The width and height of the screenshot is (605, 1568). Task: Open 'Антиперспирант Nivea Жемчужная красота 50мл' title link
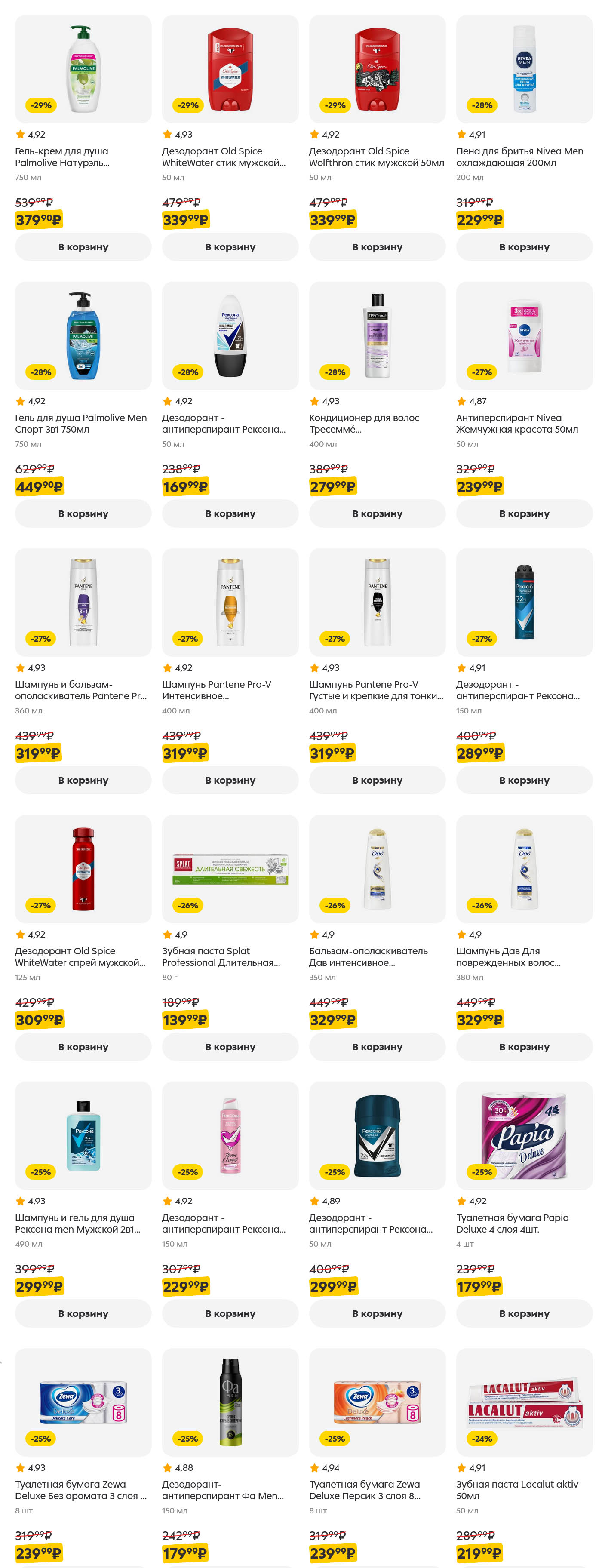[x=517, y=423]
